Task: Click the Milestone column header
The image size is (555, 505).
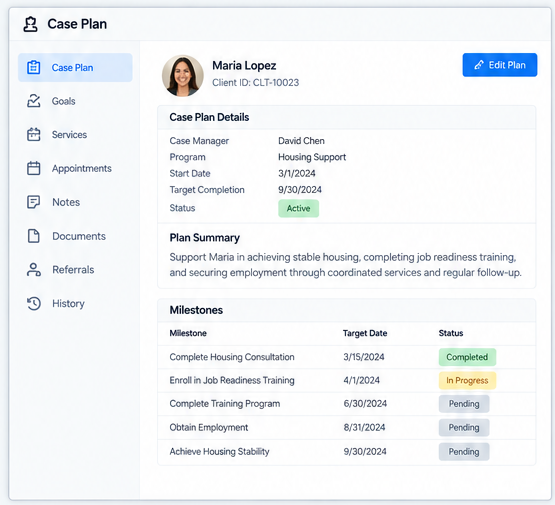Action: click(x=188, y=333)
